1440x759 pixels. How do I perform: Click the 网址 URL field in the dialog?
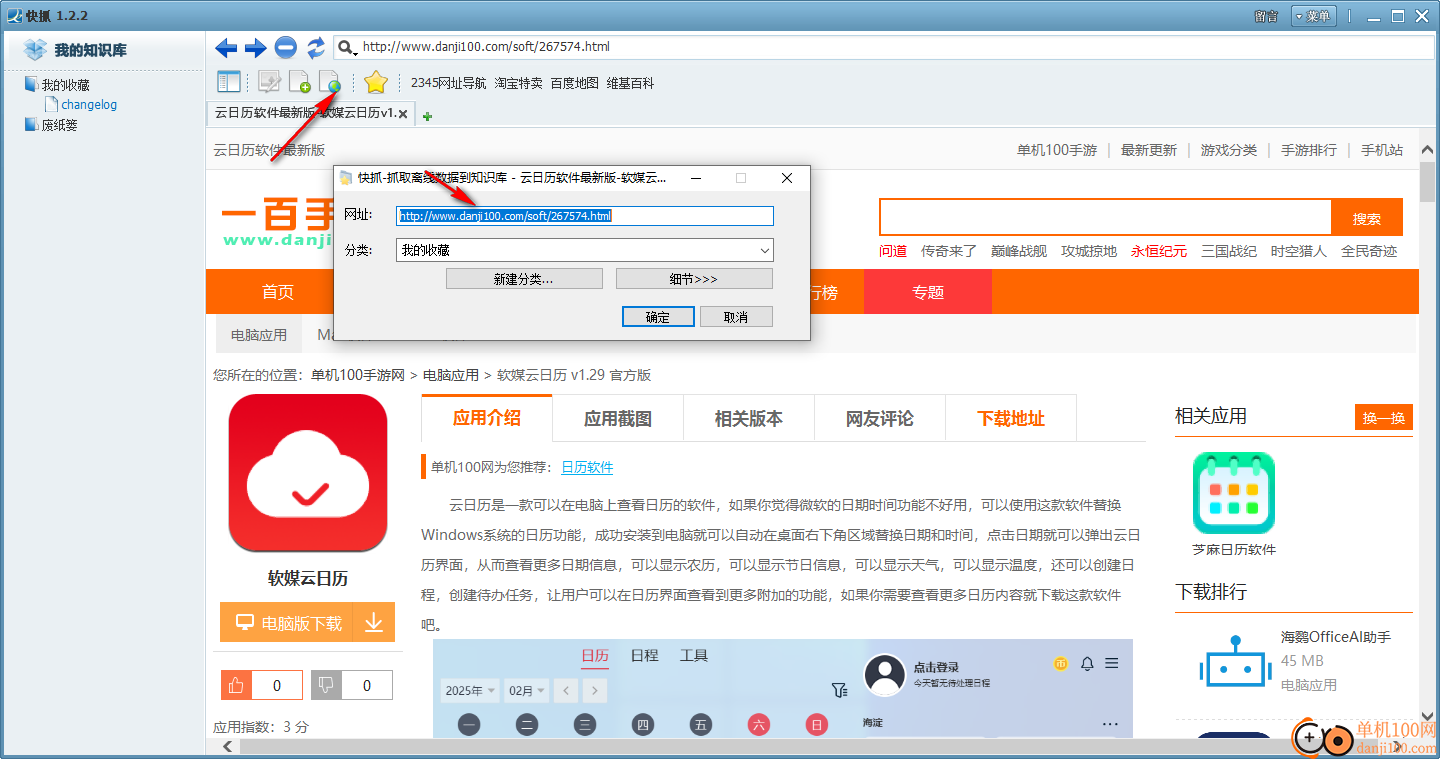585,215
